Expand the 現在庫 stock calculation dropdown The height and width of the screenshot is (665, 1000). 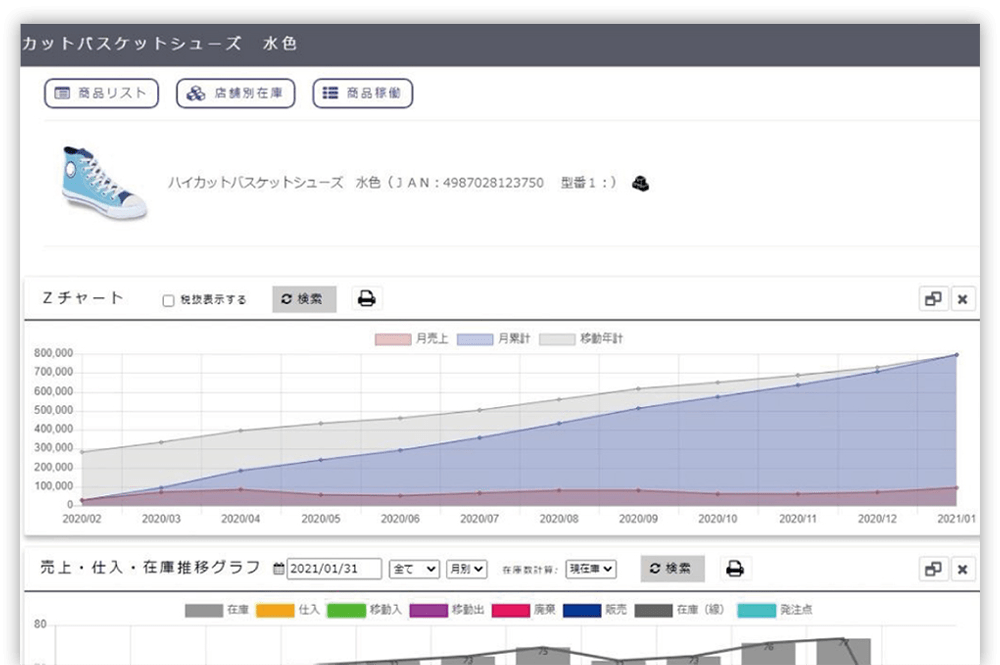(590, 569)
